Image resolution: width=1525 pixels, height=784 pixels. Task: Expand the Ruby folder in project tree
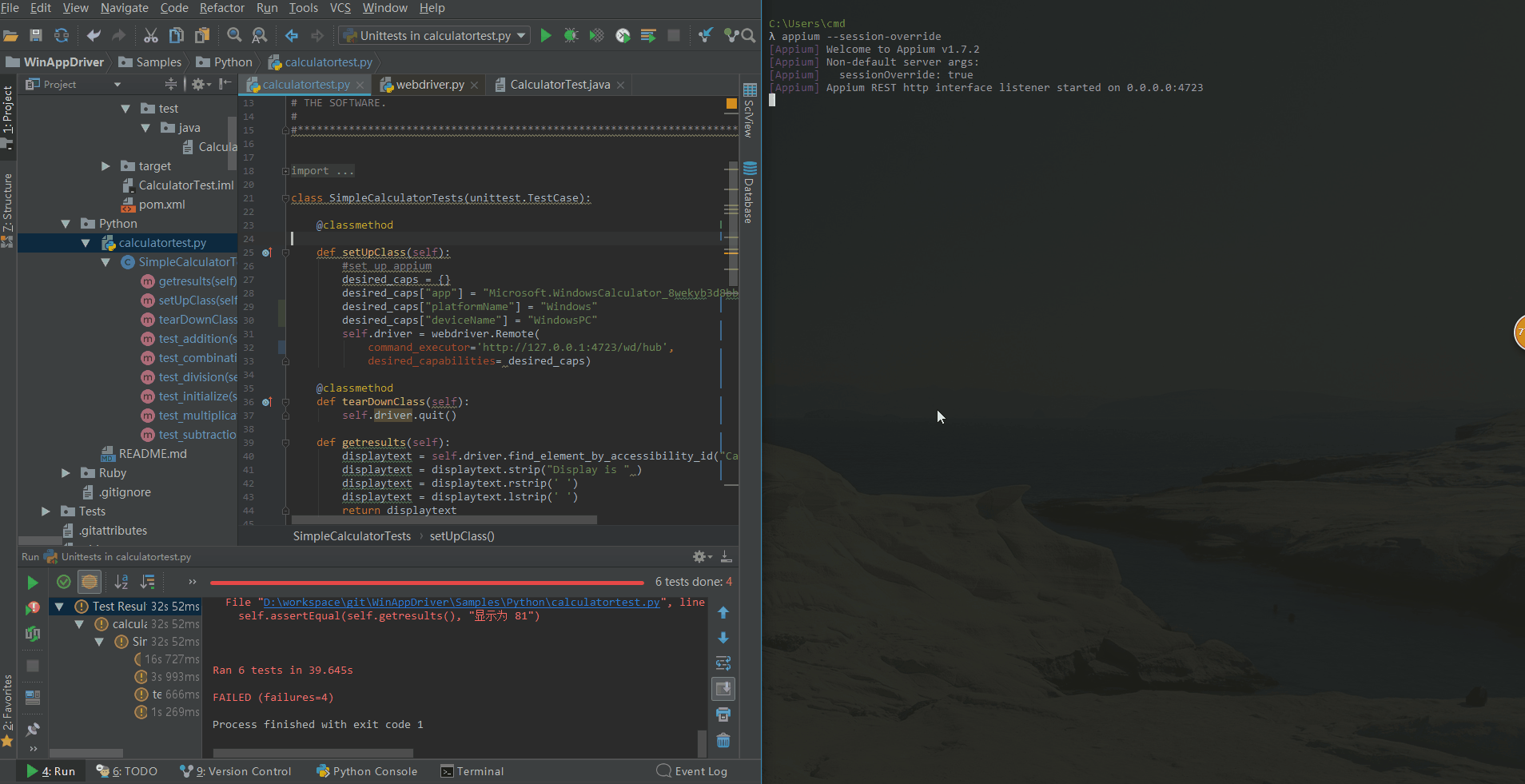tap(66, 473)
